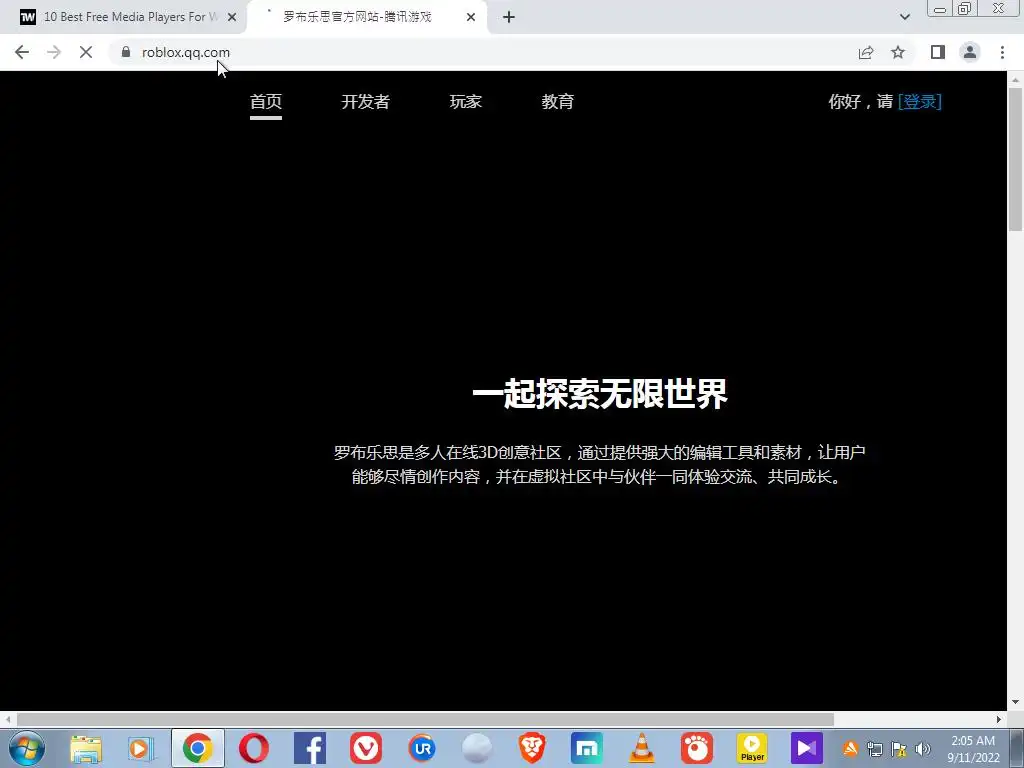This screenshot has height=768, width=1024.
Task: Open the volume speaker tray icon
Action: (x=922, y=749)
